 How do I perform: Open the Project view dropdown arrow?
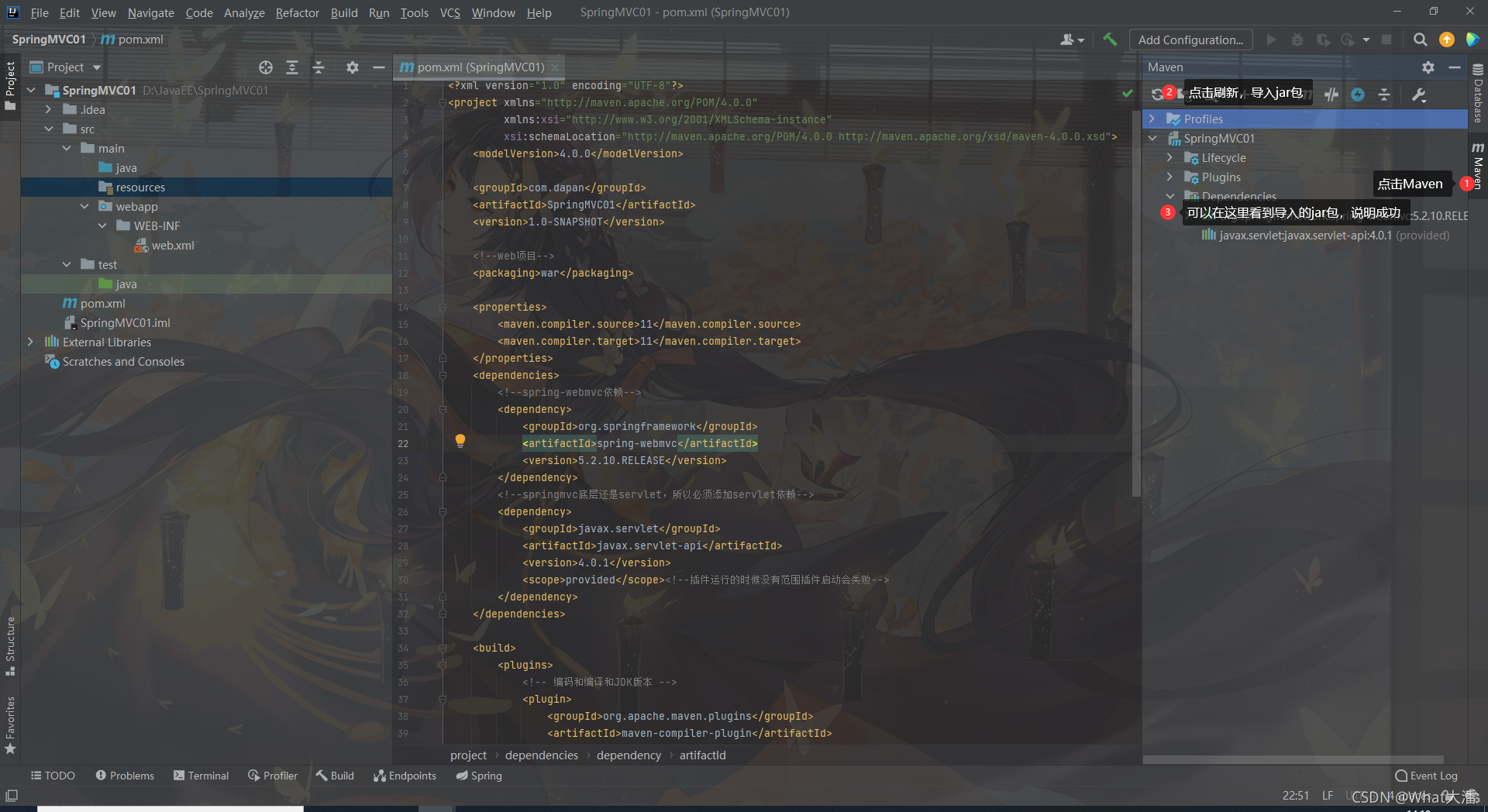click(x=97, y=67)
